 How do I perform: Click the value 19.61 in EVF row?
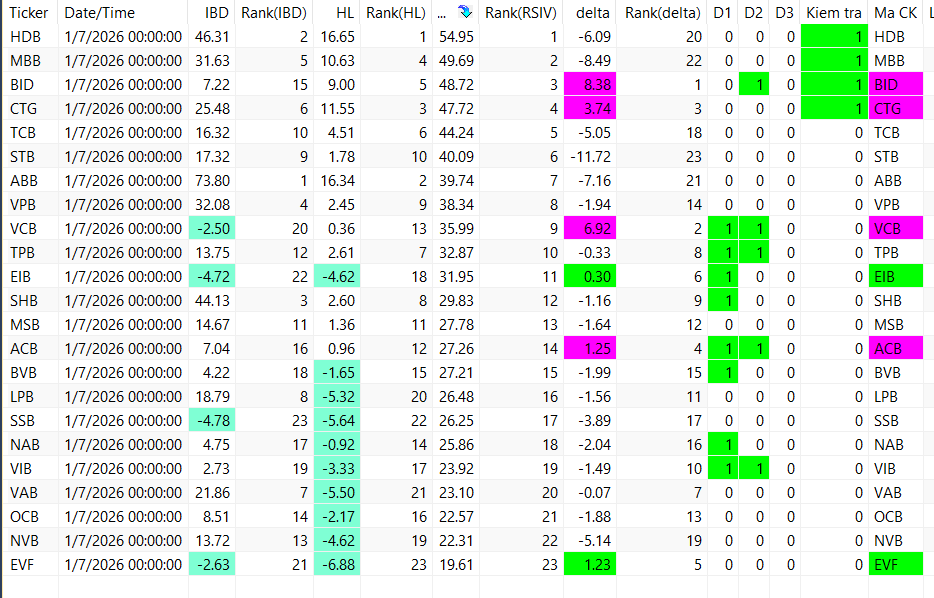(456, 565)
